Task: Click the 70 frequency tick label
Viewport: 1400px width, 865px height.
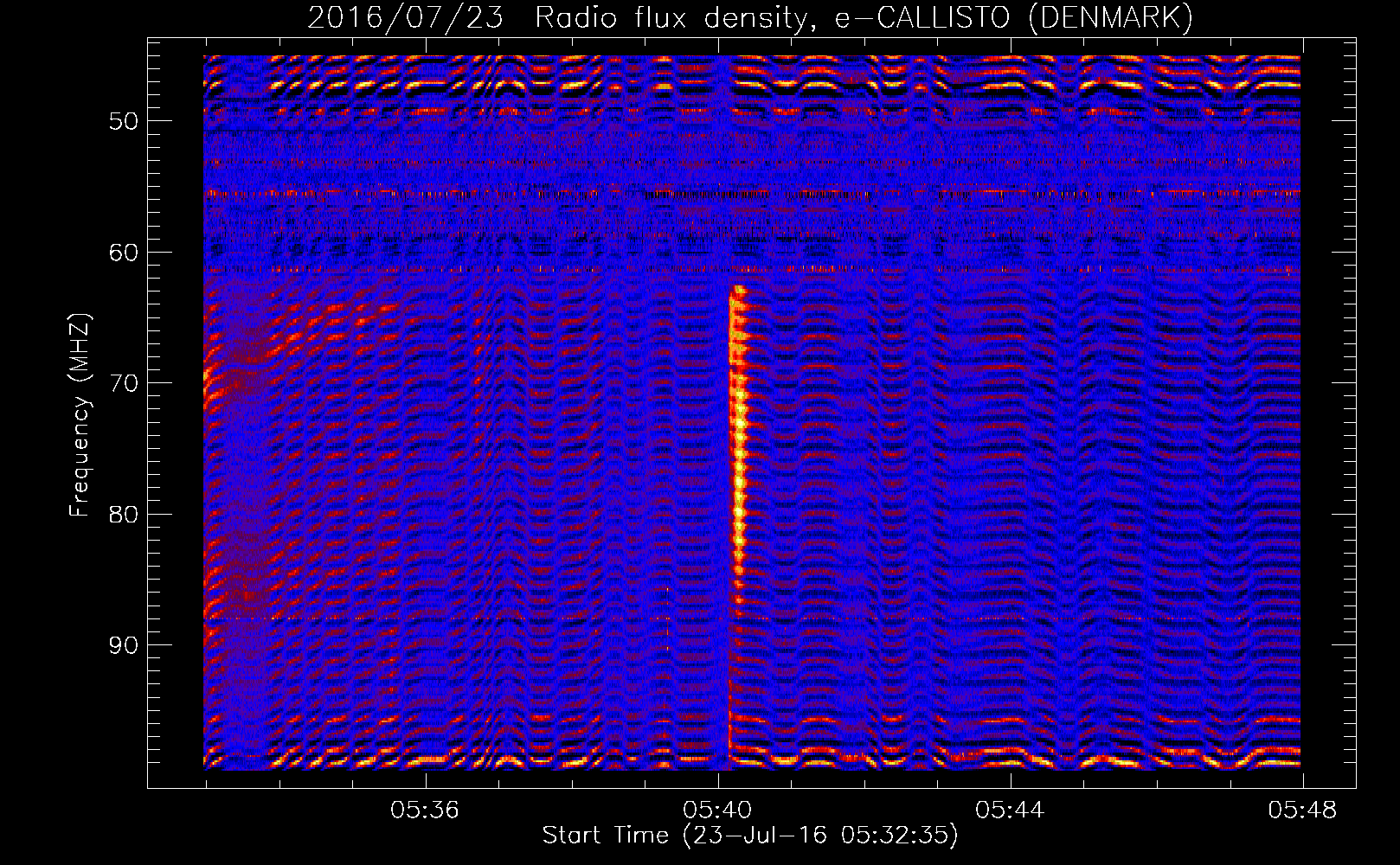Action: click(x=124, y=383)
